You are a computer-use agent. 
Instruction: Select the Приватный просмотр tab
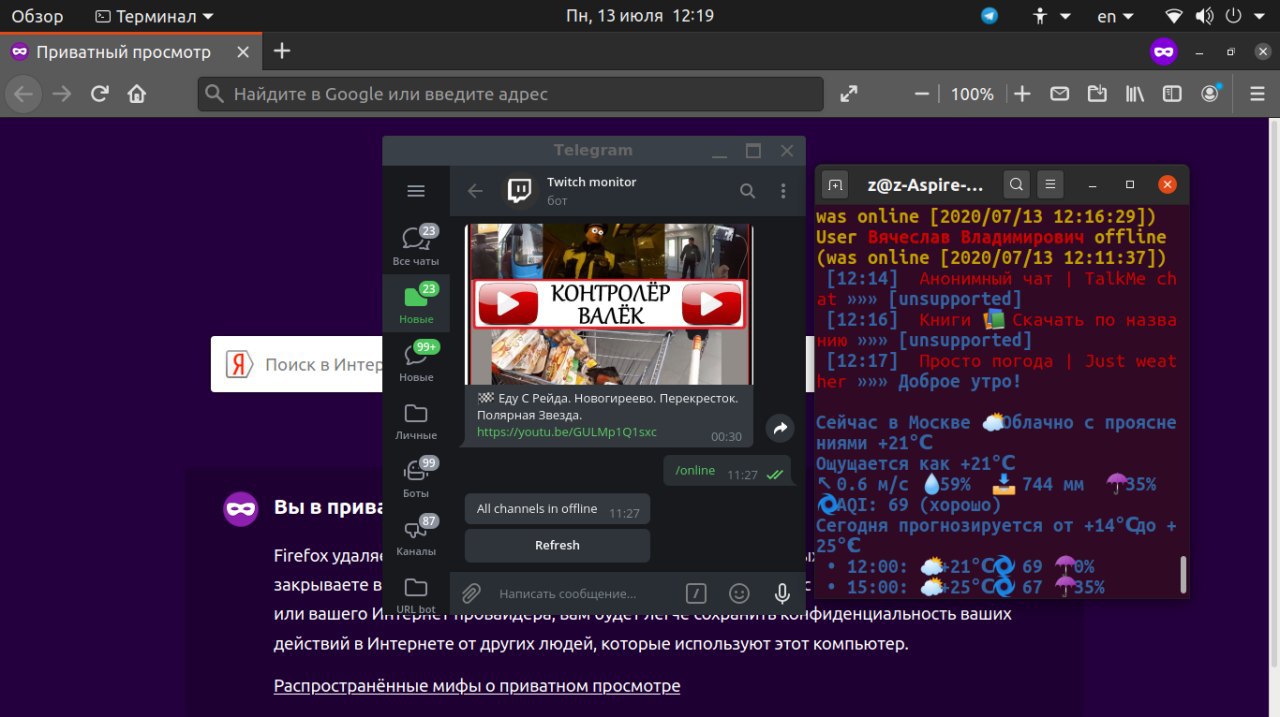tap(133, 52)
